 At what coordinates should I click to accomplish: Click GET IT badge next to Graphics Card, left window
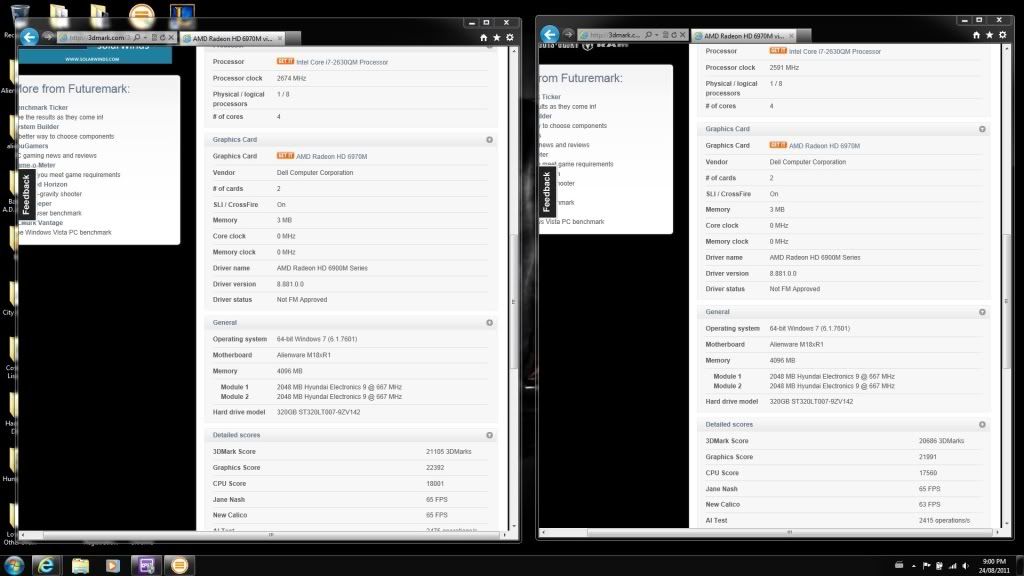(x=285, y=156)
